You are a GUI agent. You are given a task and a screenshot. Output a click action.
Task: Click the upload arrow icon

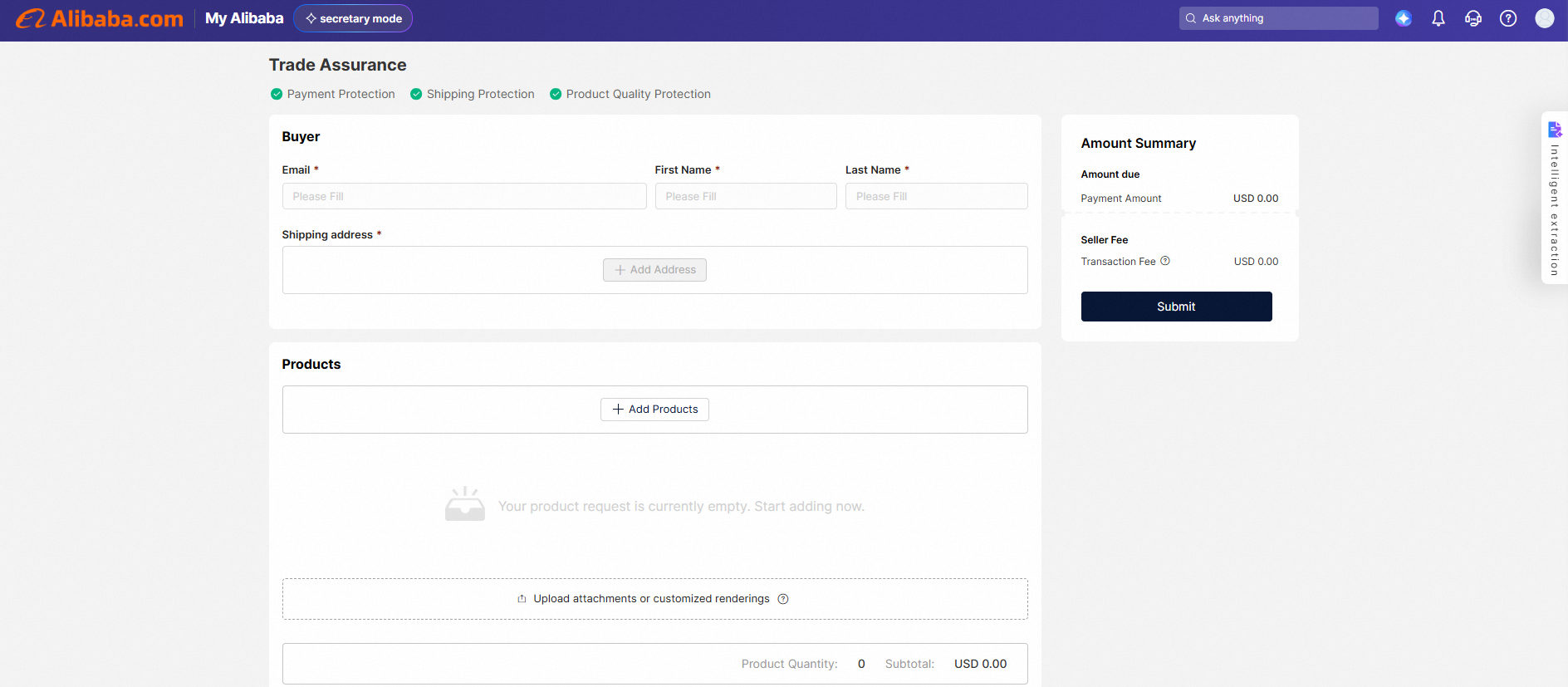[x=522, y=599]
